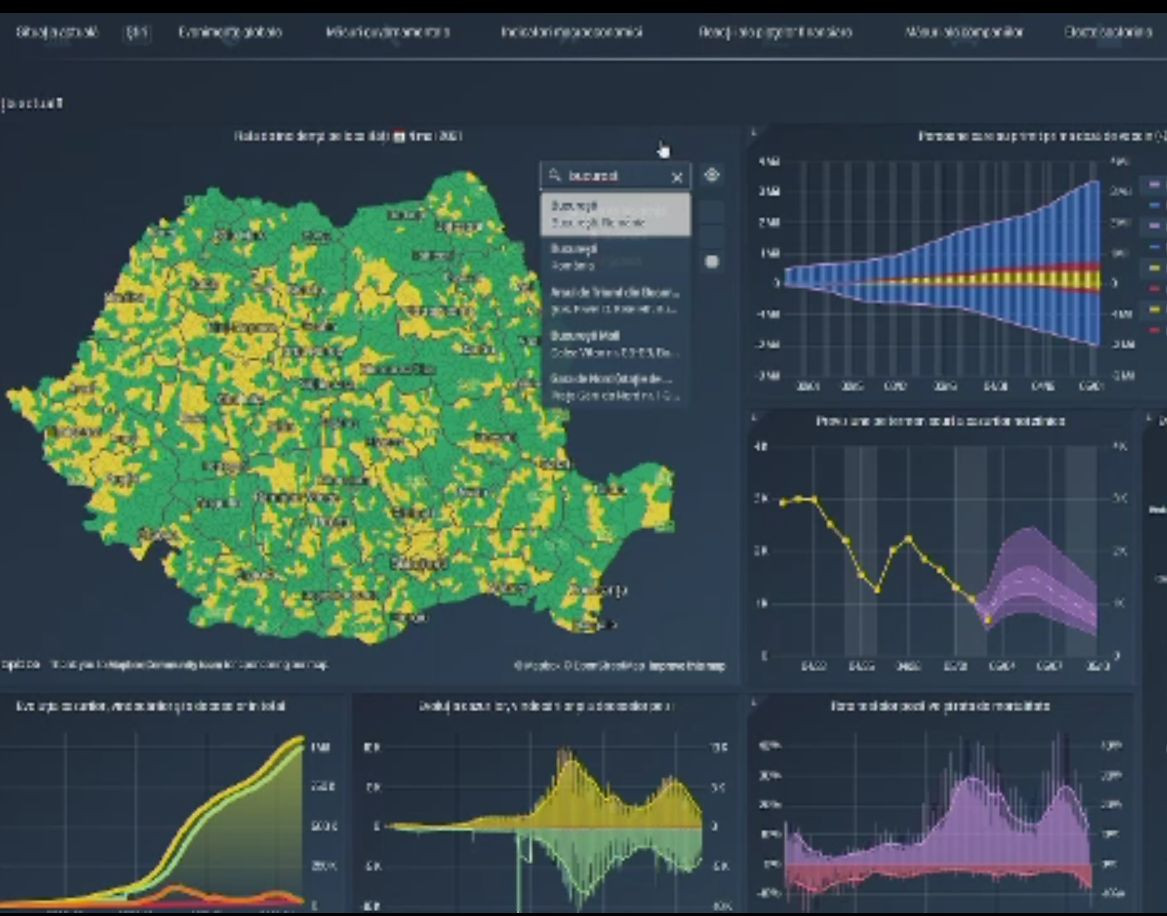
Task: Clear the map search with the X icon
Action: point(677,177)
